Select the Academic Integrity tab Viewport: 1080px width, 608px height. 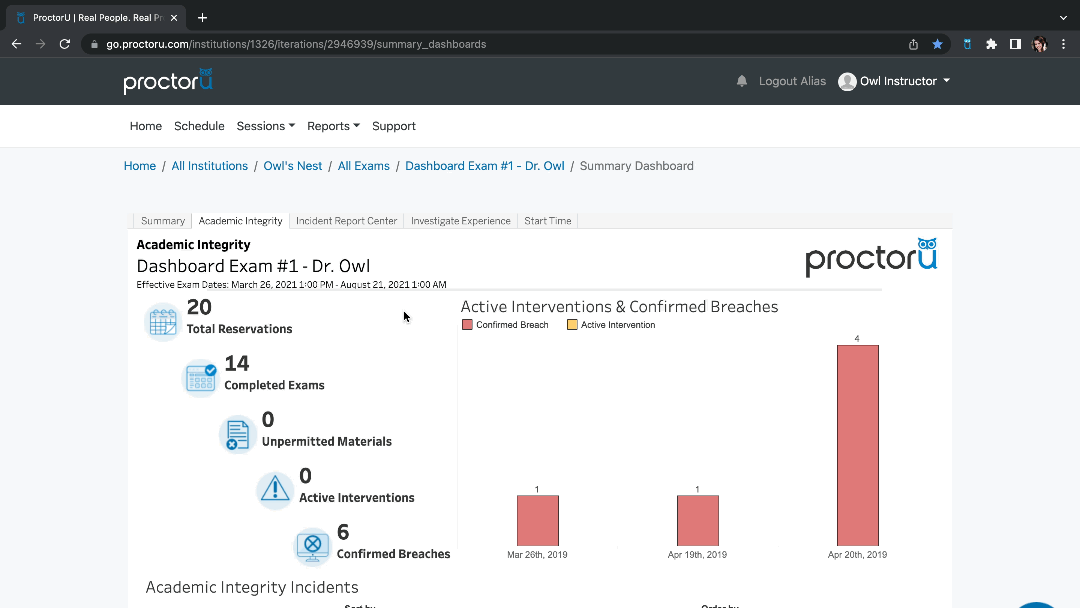click(240, 221)
